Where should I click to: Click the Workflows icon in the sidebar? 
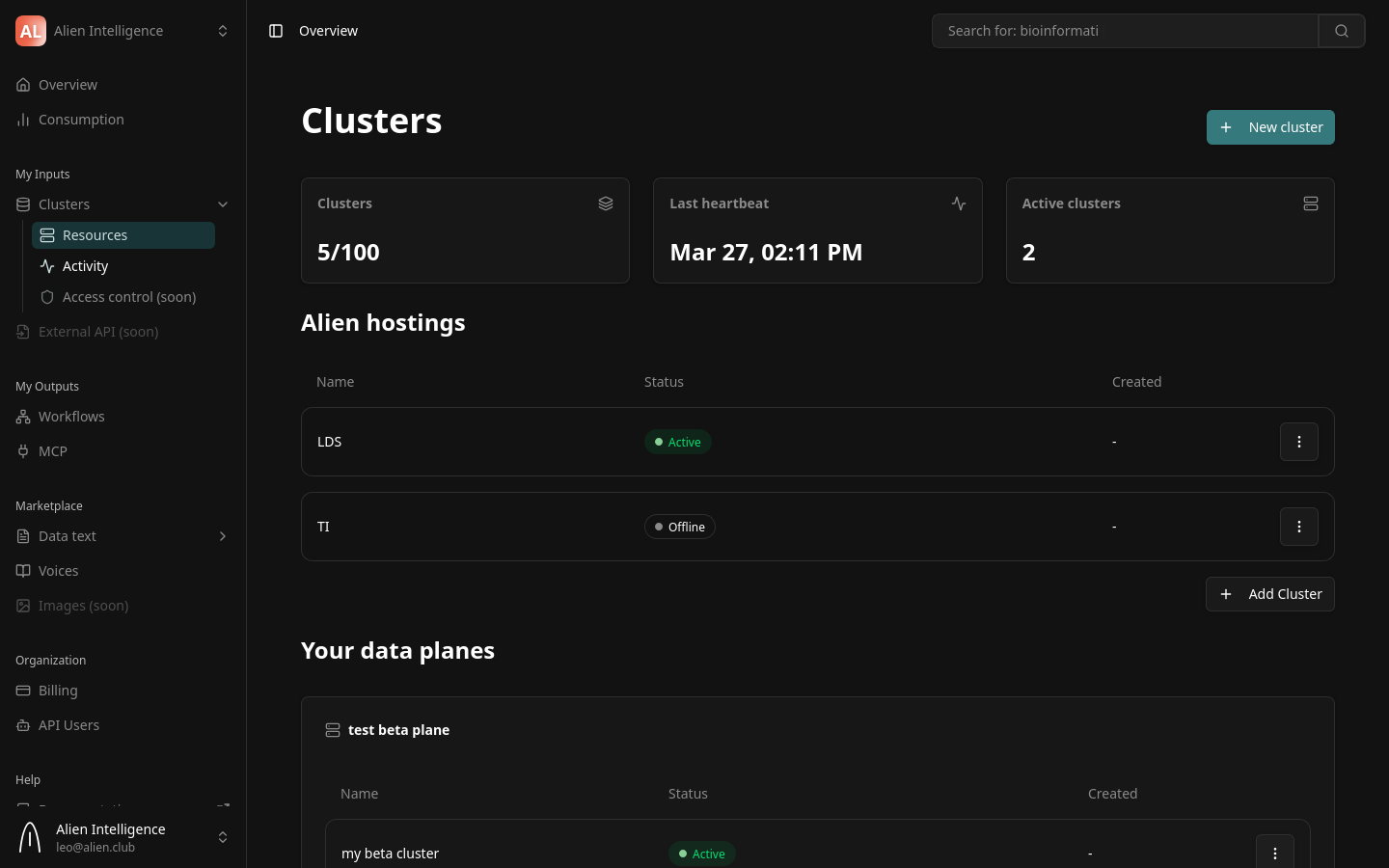click(23, 417)
